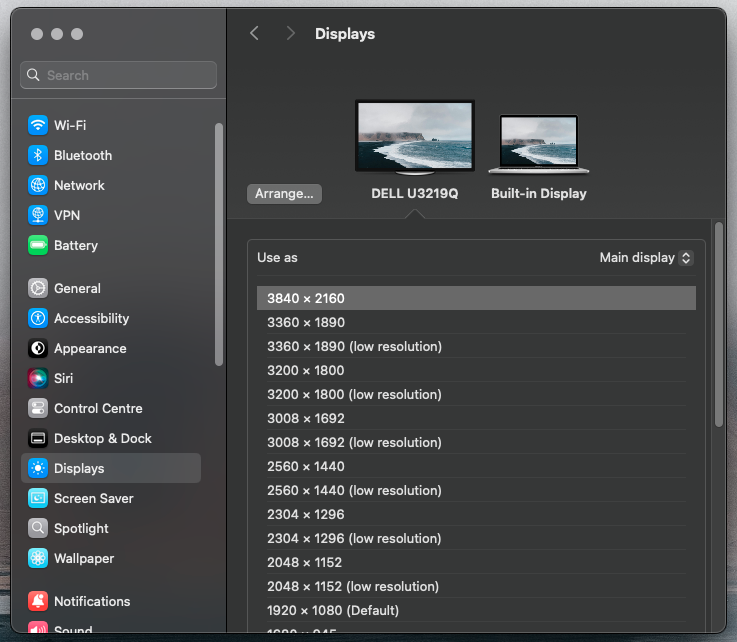The height and width of the screenshot is (642, 737).
Task: Go back with the left chevron
Action: (254, 33)
